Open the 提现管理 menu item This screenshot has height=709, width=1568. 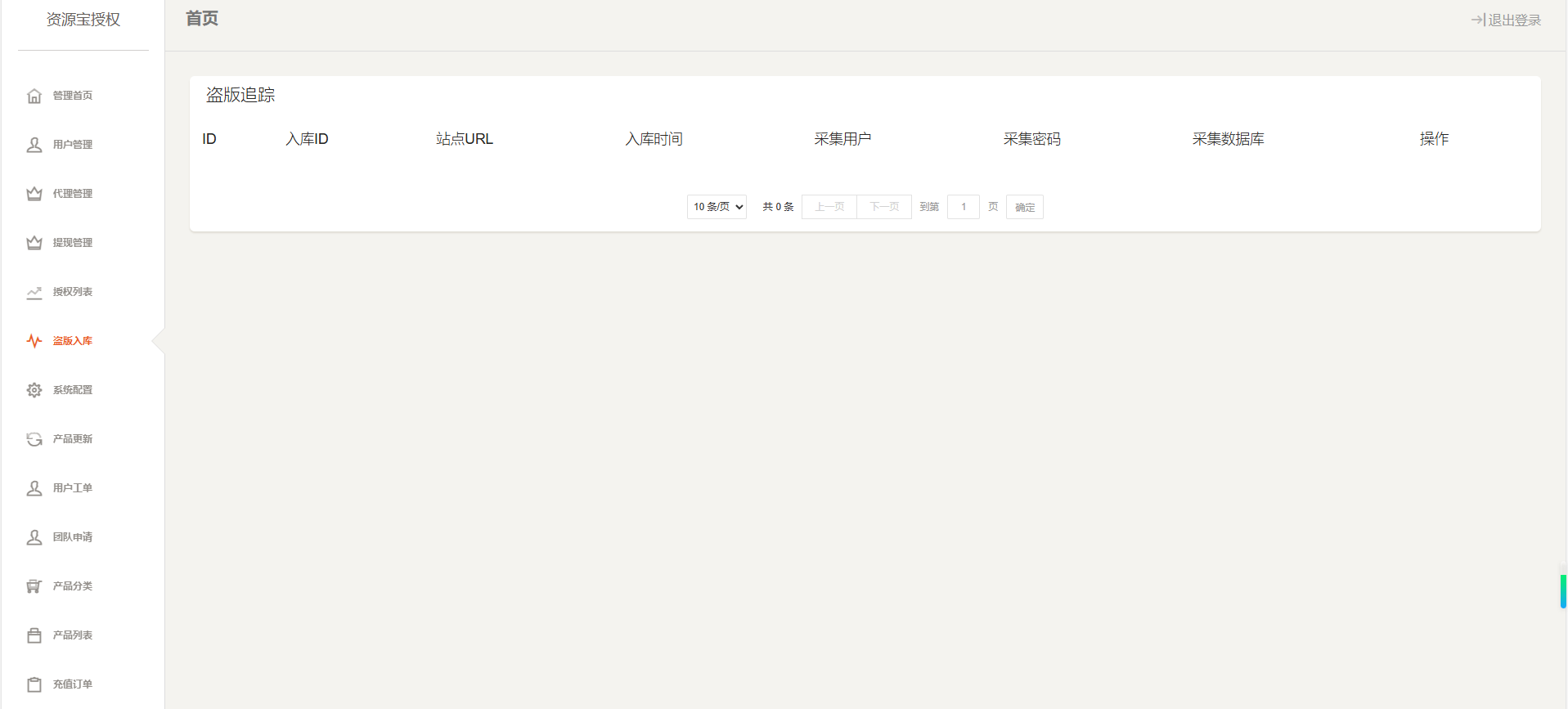pyautogui.click(x=72, y=243)
